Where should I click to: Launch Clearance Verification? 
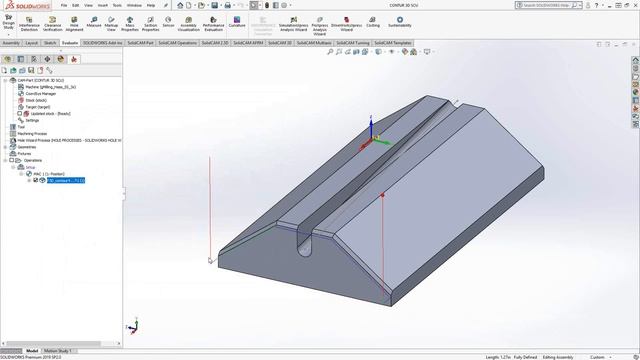coord(53,24)
